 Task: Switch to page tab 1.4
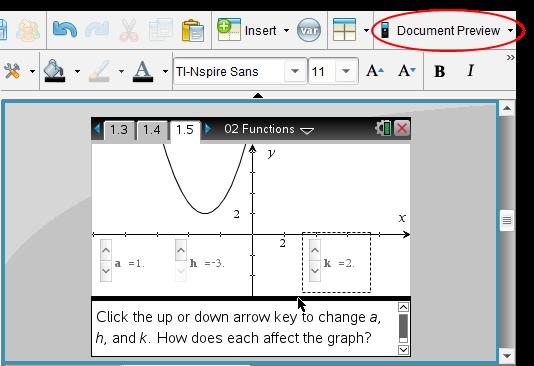point(152,130)
